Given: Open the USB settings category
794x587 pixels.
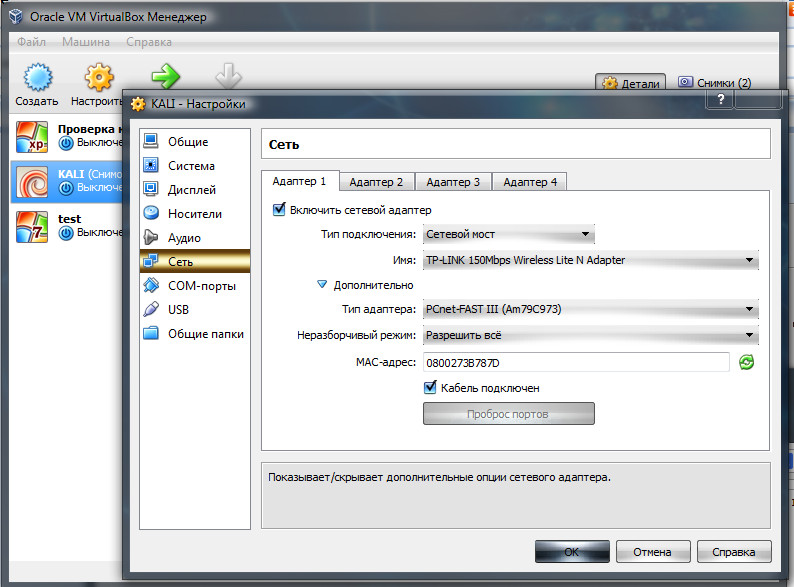Looking at the screenshot, I should click(195, 309).
